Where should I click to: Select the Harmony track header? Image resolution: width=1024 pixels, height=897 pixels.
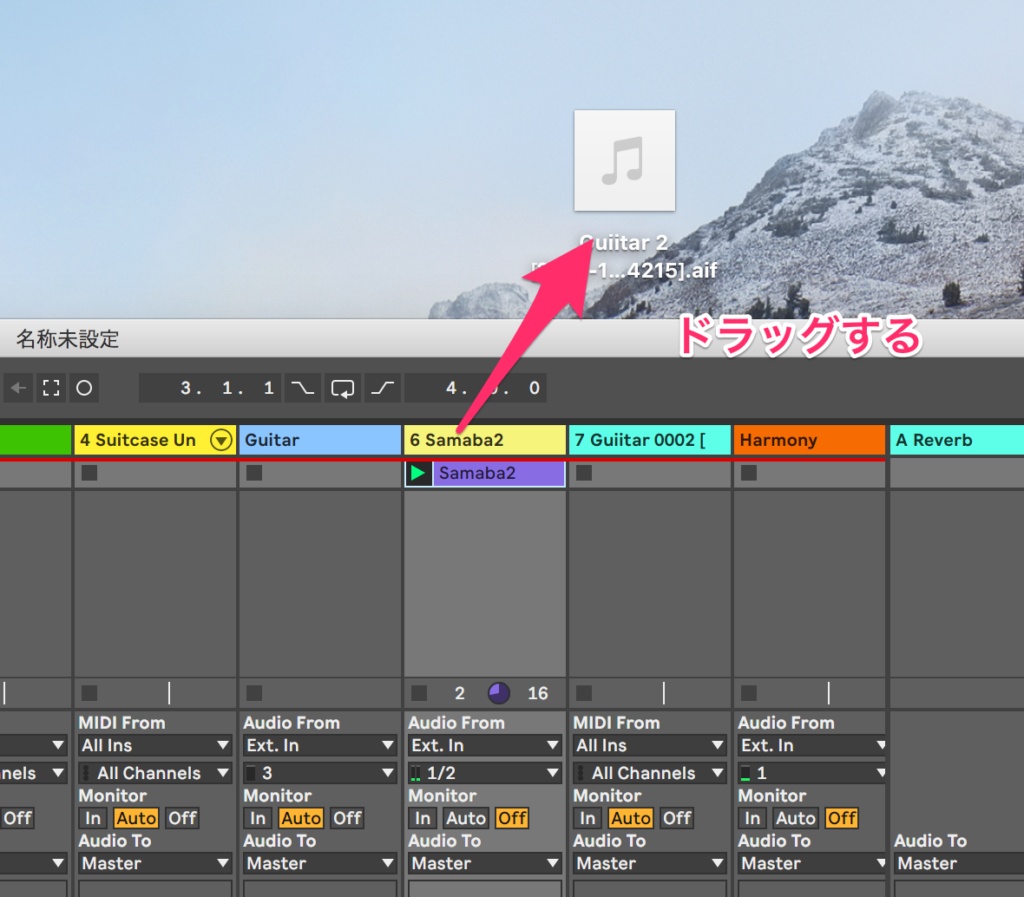(808, 440)
